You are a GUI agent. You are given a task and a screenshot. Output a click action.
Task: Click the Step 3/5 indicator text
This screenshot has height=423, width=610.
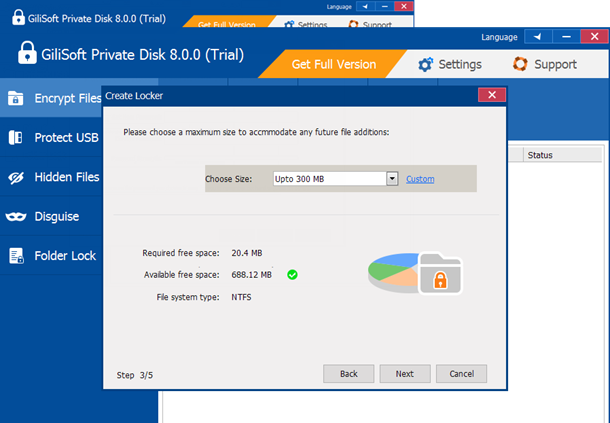point(135,375)
